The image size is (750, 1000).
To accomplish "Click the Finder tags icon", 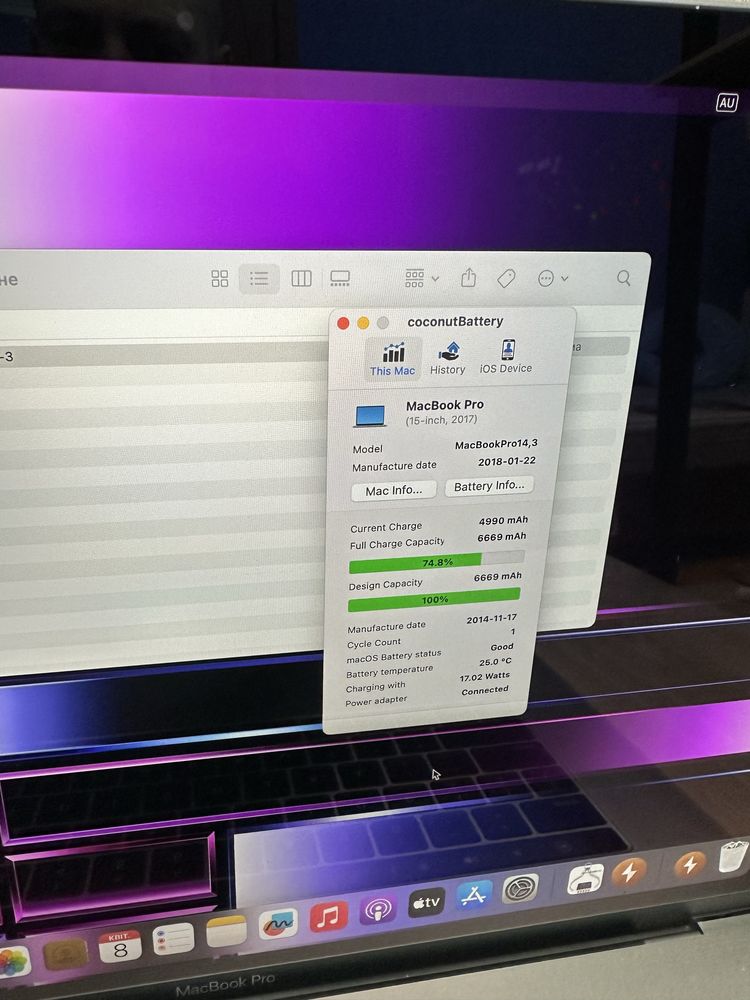I will 506,278.
